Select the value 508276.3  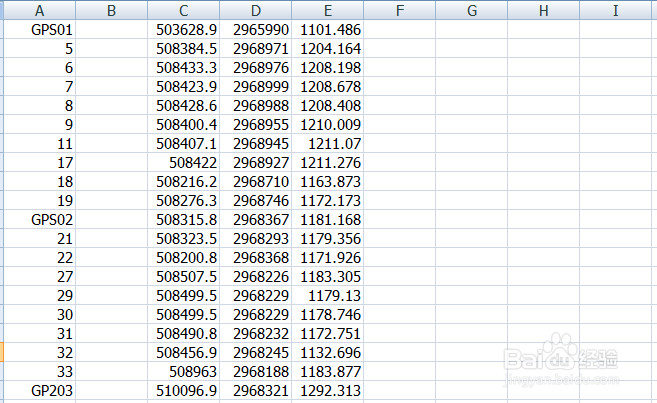184,200
